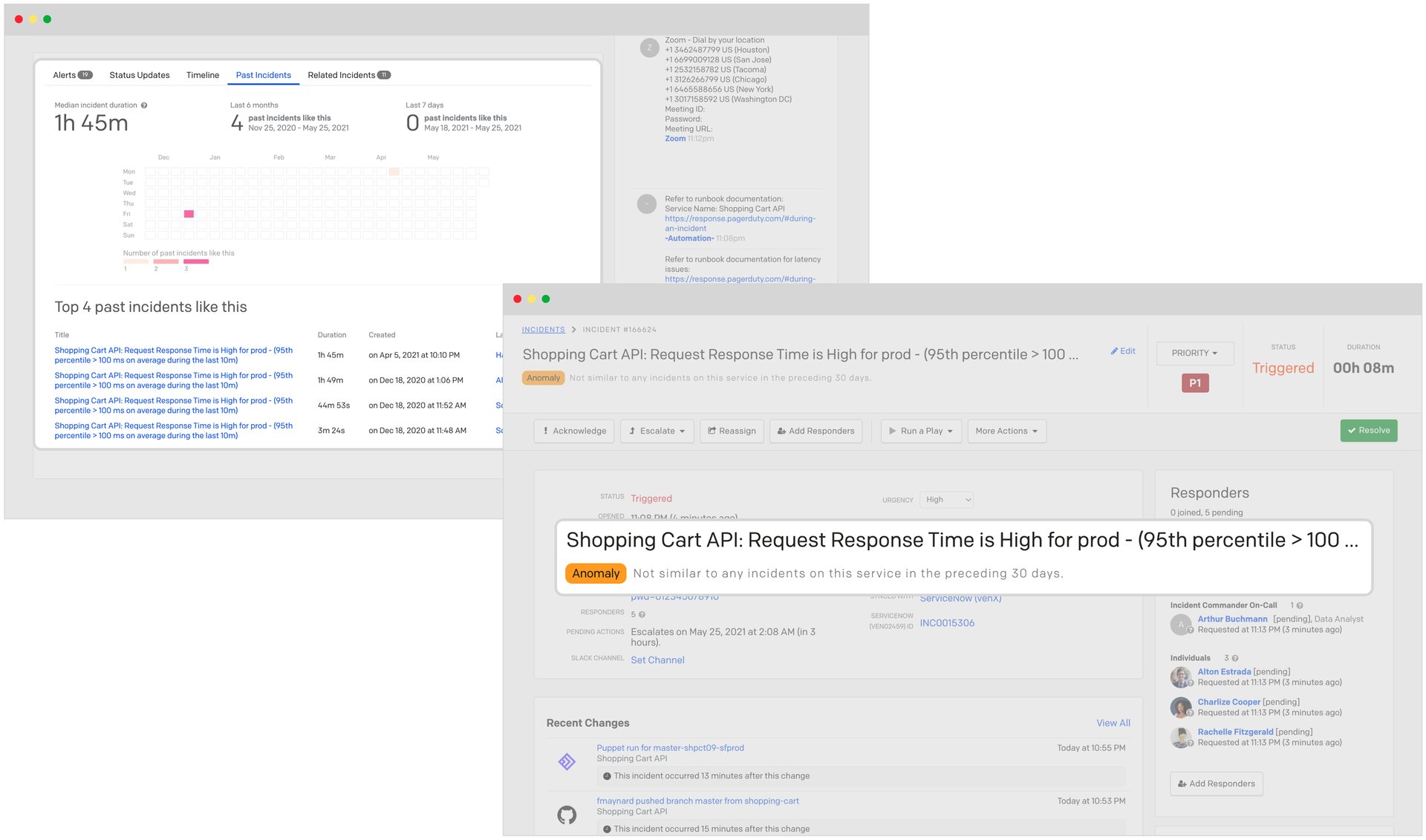Click the Set Channel link
Viewport: 1426px width, 840px height.
click(x=657, y=660)
